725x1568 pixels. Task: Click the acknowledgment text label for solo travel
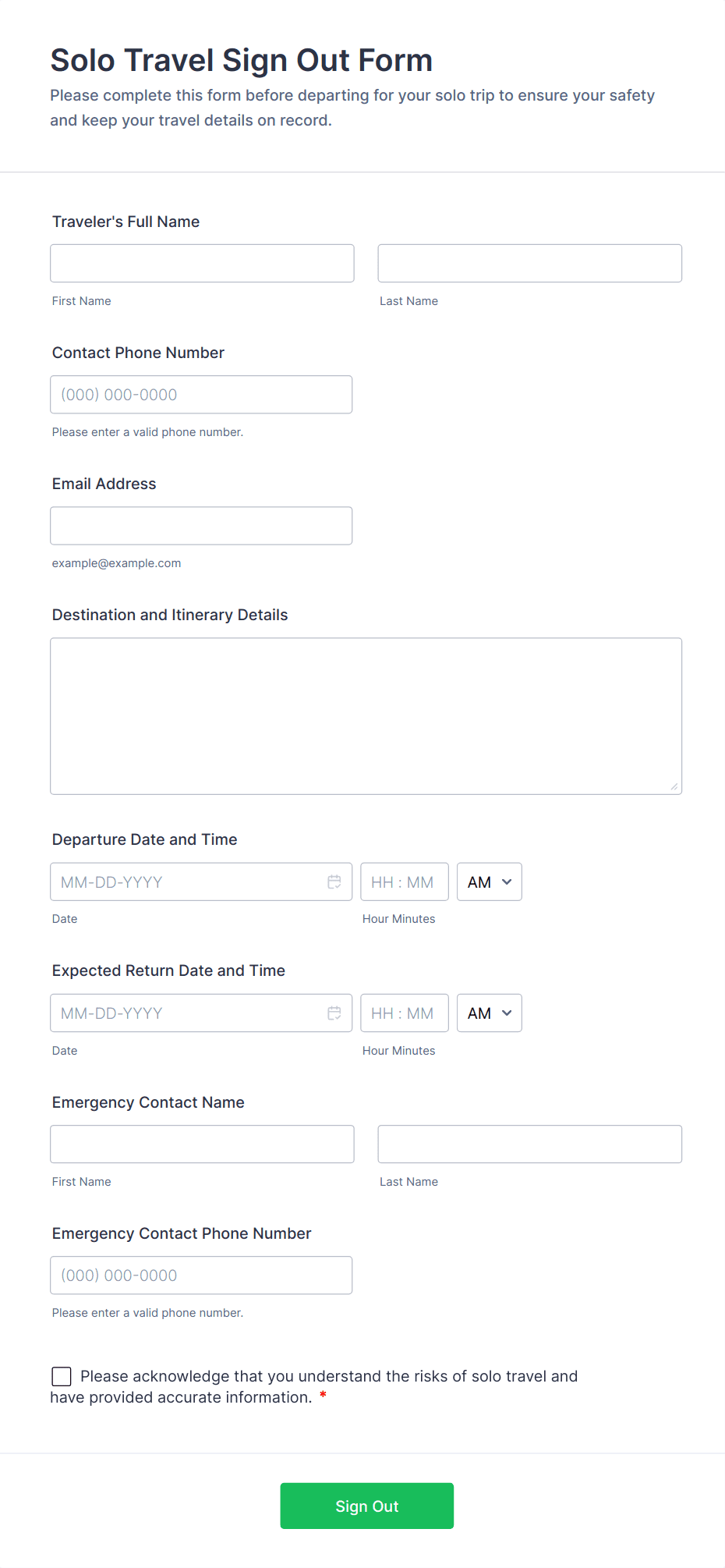click(x=328, y=1376)
